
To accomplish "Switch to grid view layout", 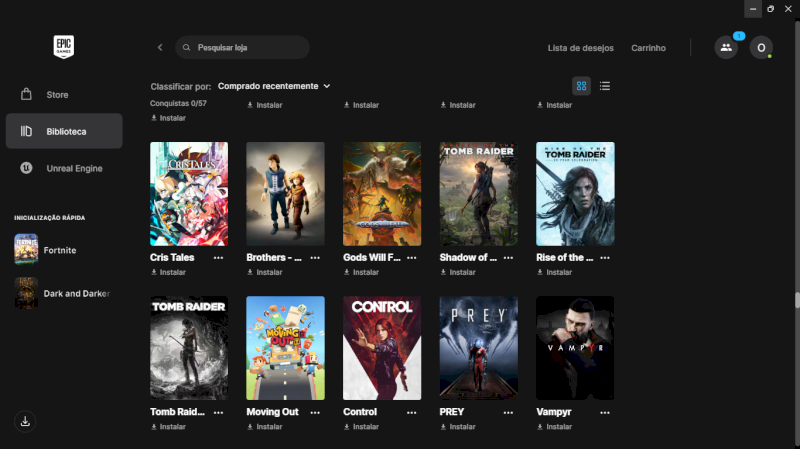I will point(581,86).
